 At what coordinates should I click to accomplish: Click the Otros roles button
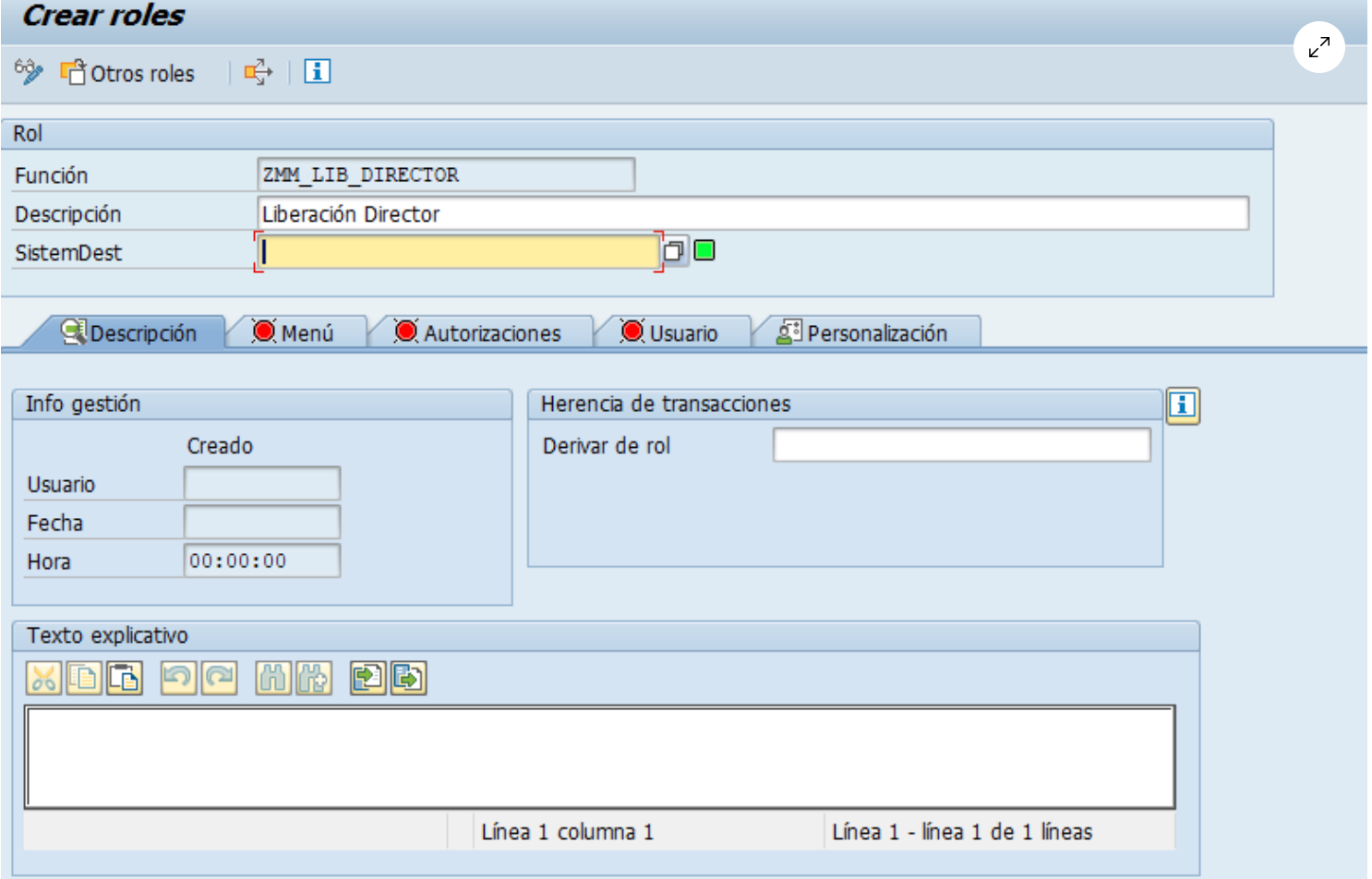click(x=128, y=73)
